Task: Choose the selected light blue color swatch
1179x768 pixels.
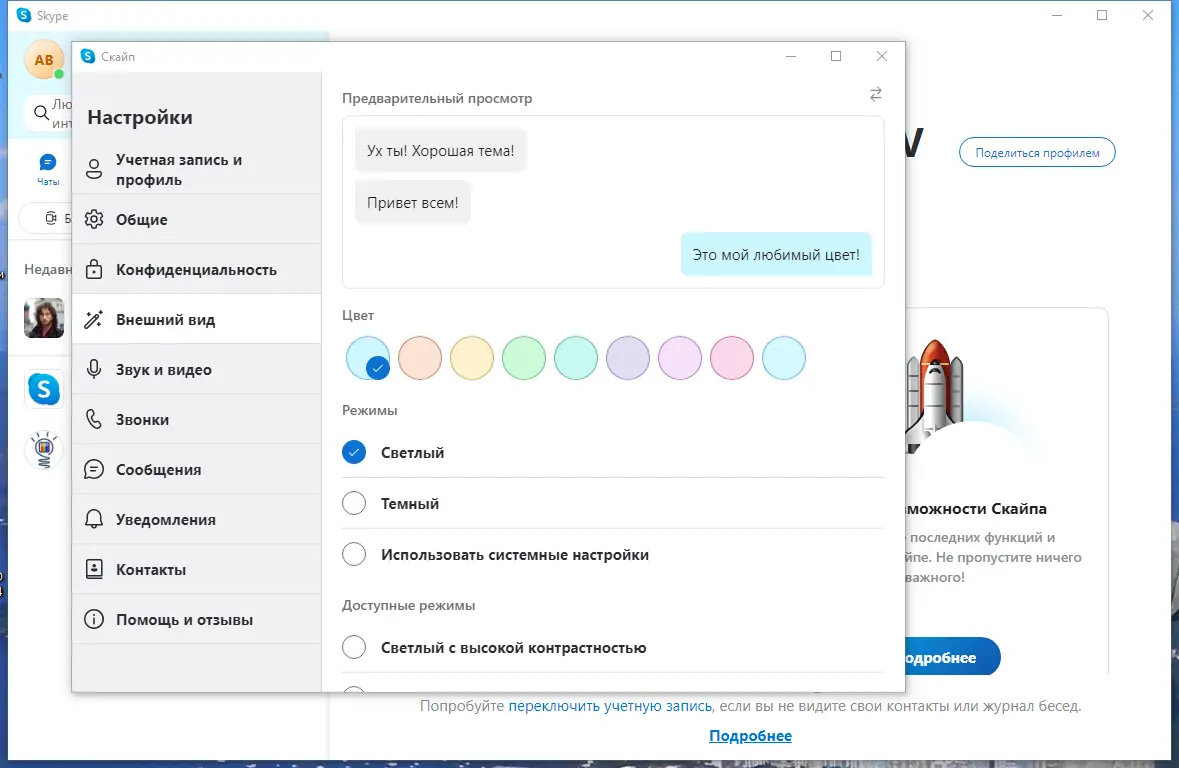Action: (x=368, y=358)
